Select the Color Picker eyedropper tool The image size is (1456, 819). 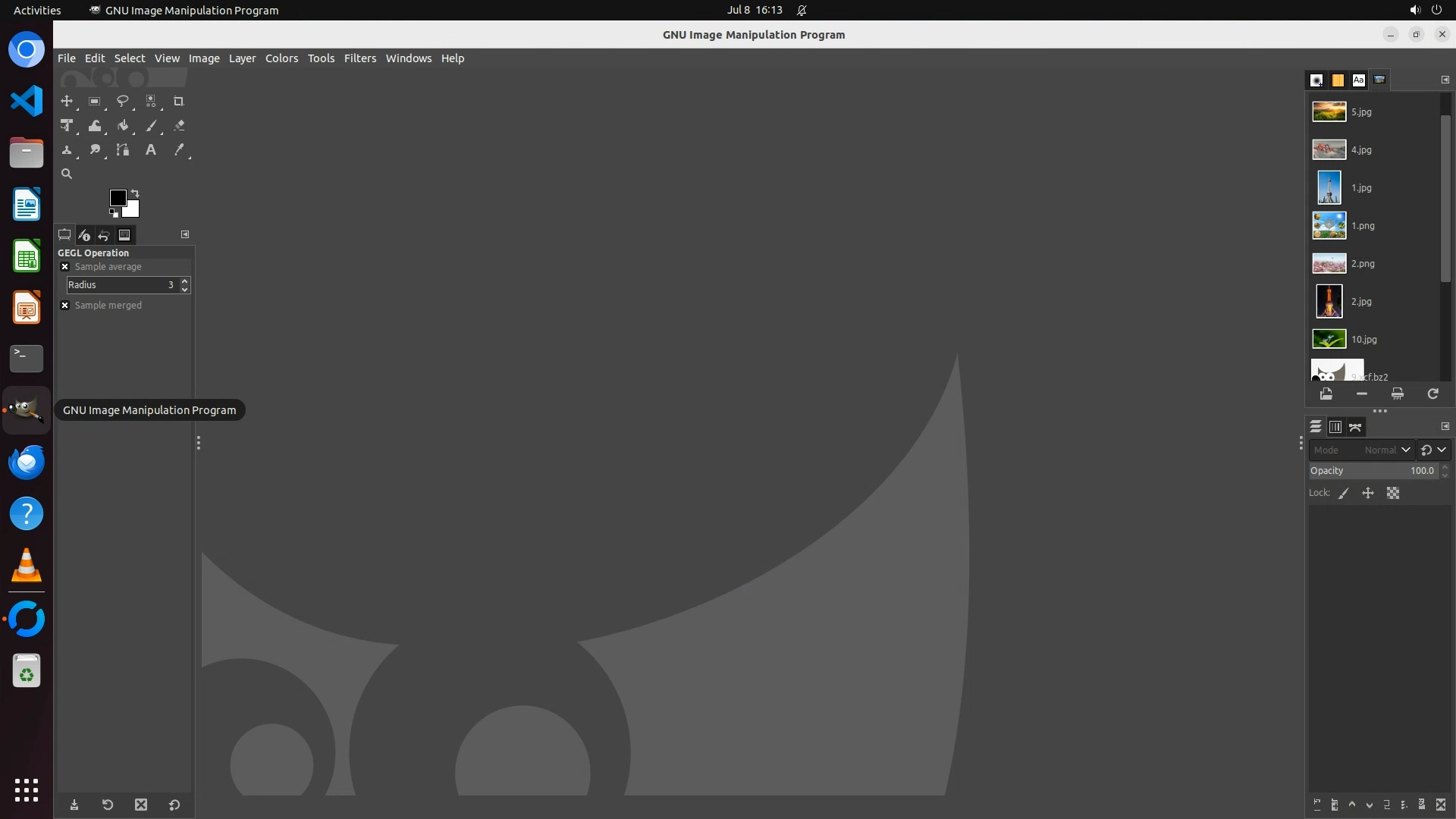[179, 150]
